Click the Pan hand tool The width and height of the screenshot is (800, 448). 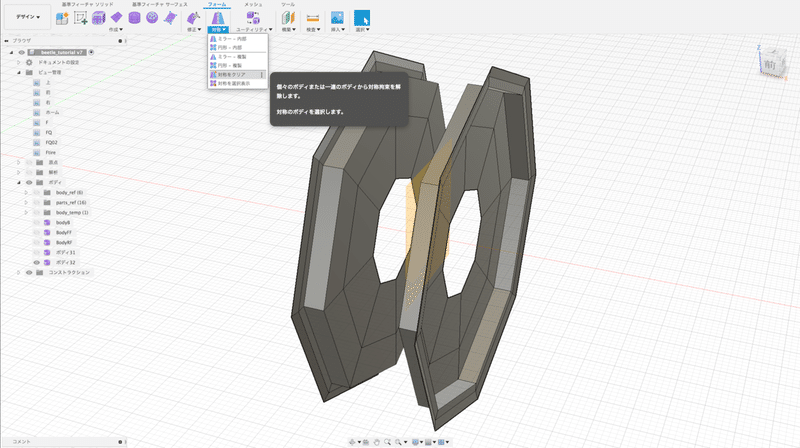tap(377, 442)
